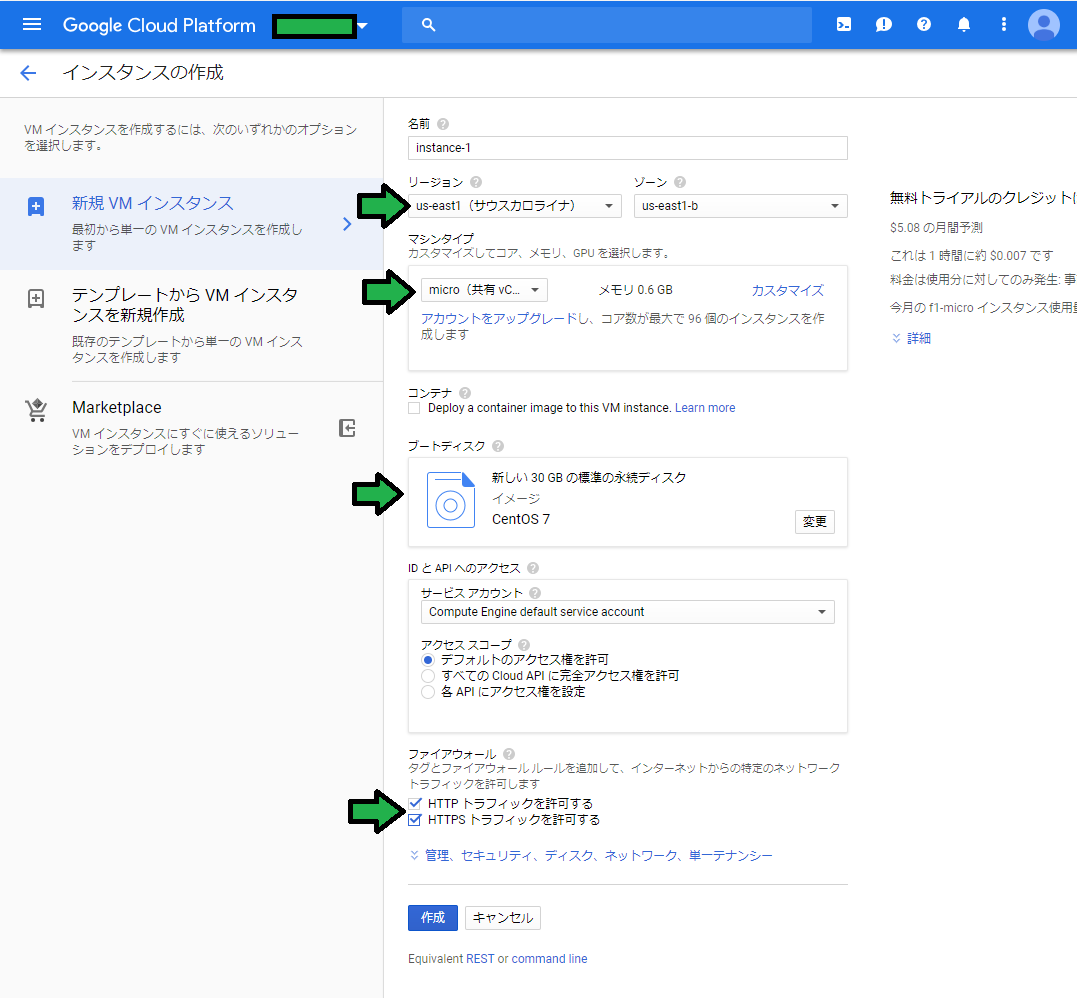Click the $5.08 の月間予測 text

[x=936, y=227]
